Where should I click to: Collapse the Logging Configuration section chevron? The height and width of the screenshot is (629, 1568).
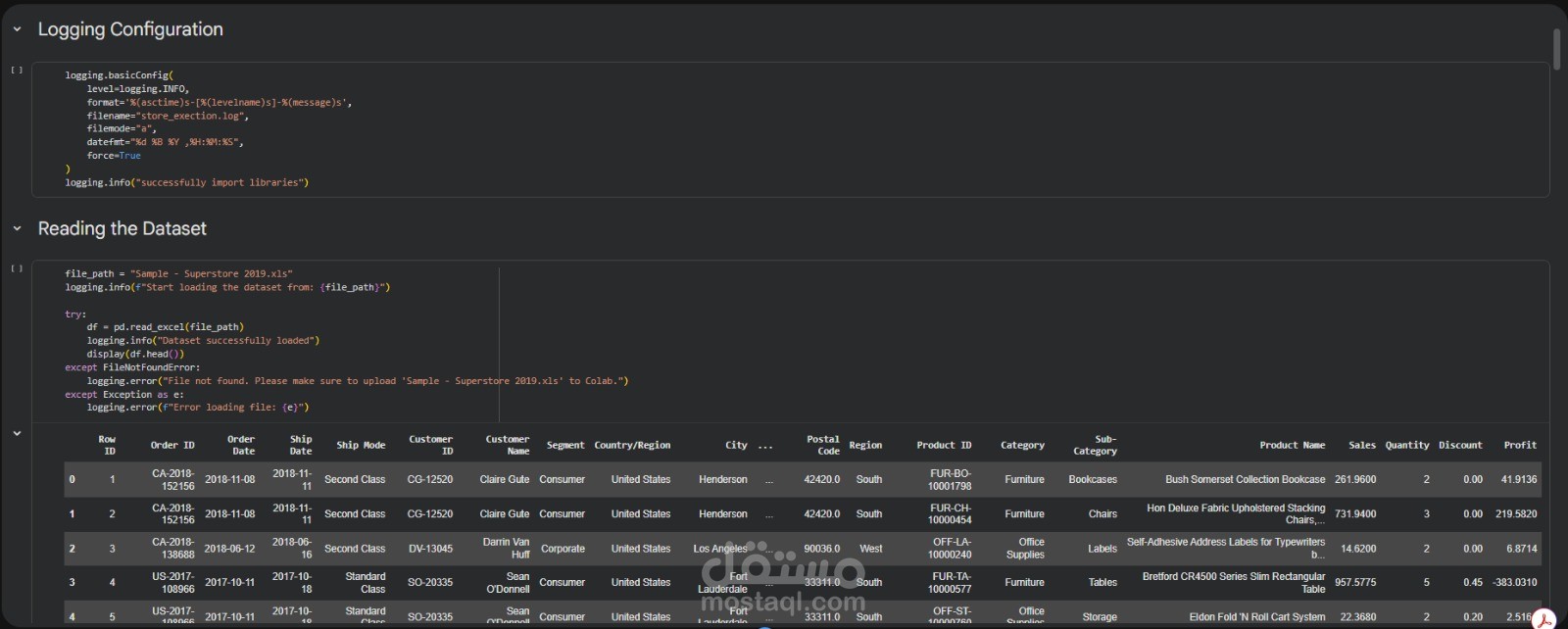click(17, 29)
